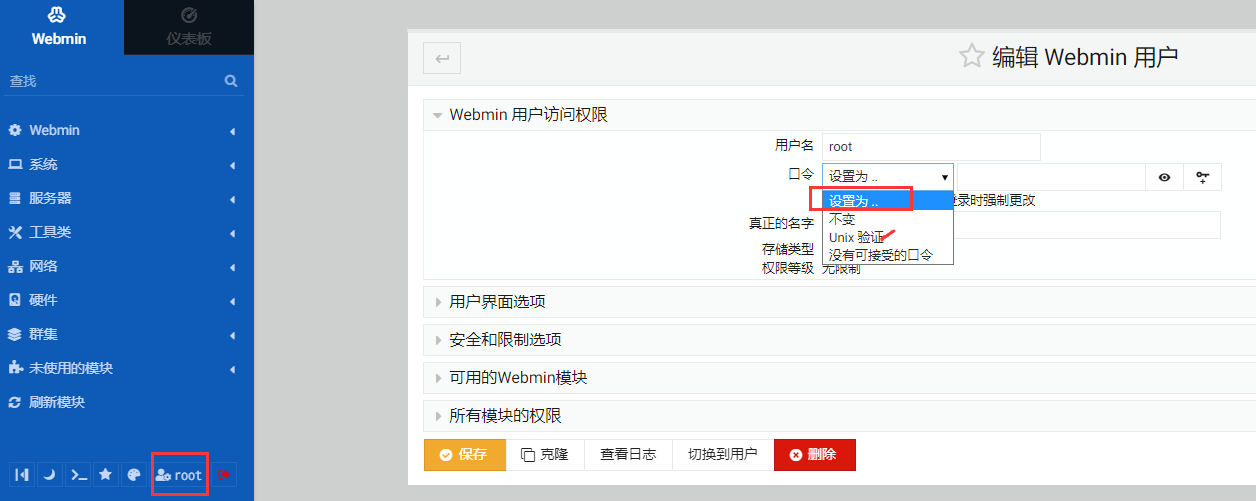
Task: Collapse Webmin 用户访问权限 section
Action: click(x=840, y=114)
